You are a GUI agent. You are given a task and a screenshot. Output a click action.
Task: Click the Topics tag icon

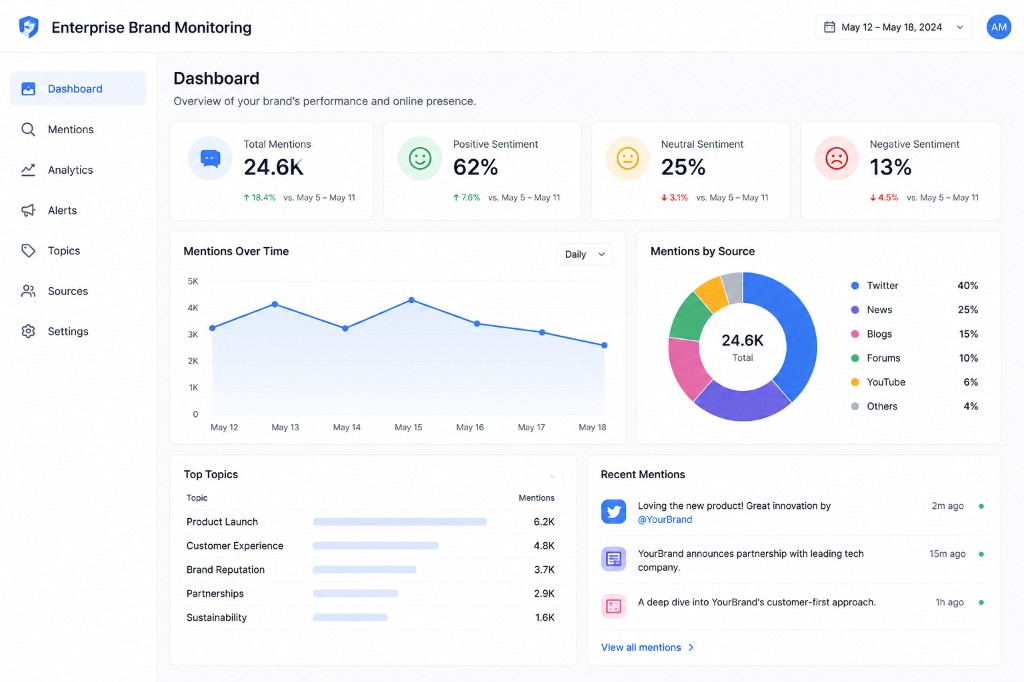click(28, 251)
